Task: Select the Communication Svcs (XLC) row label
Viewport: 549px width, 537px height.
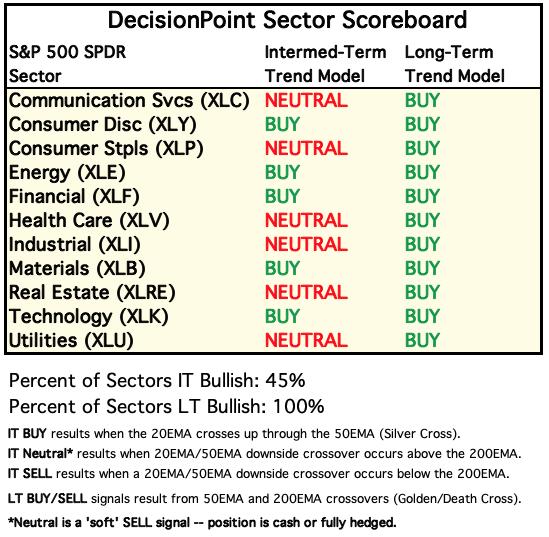Action: pos(129,101)
